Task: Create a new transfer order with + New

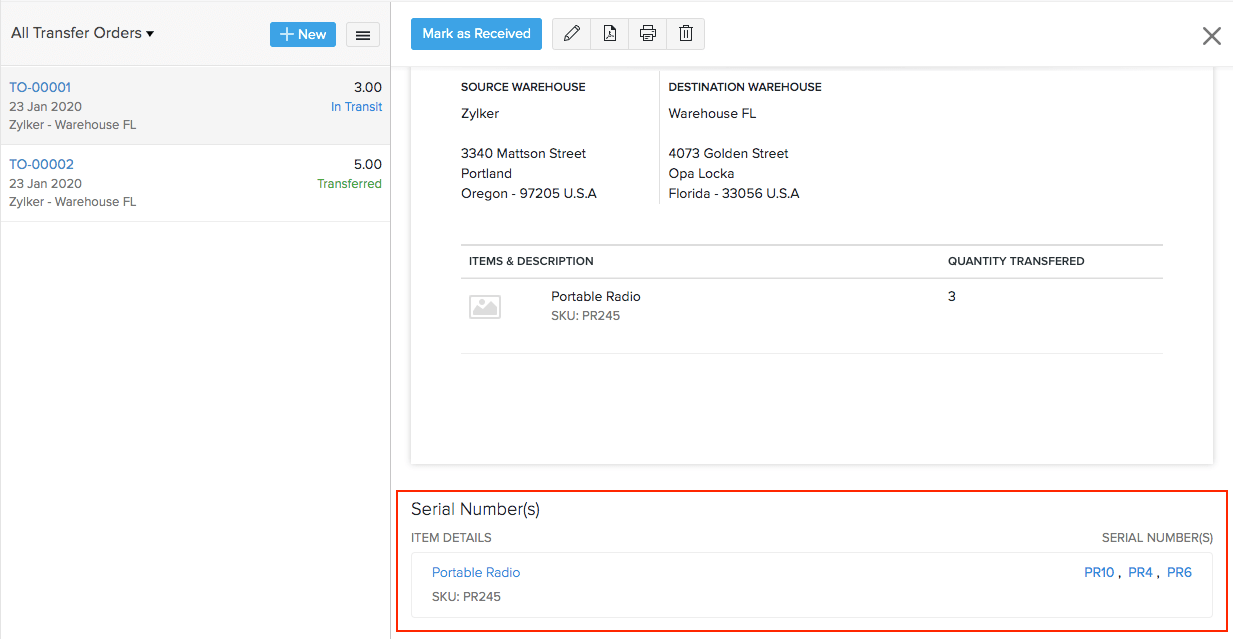Action: click(x=302, y=34)
